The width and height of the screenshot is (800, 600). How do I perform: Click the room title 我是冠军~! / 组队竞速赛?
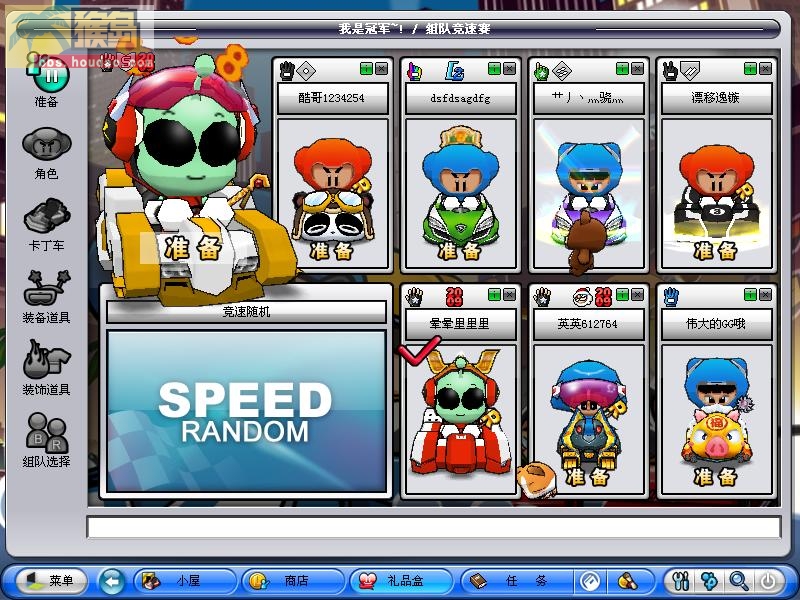pyautogui.click(x=414, y=29)
